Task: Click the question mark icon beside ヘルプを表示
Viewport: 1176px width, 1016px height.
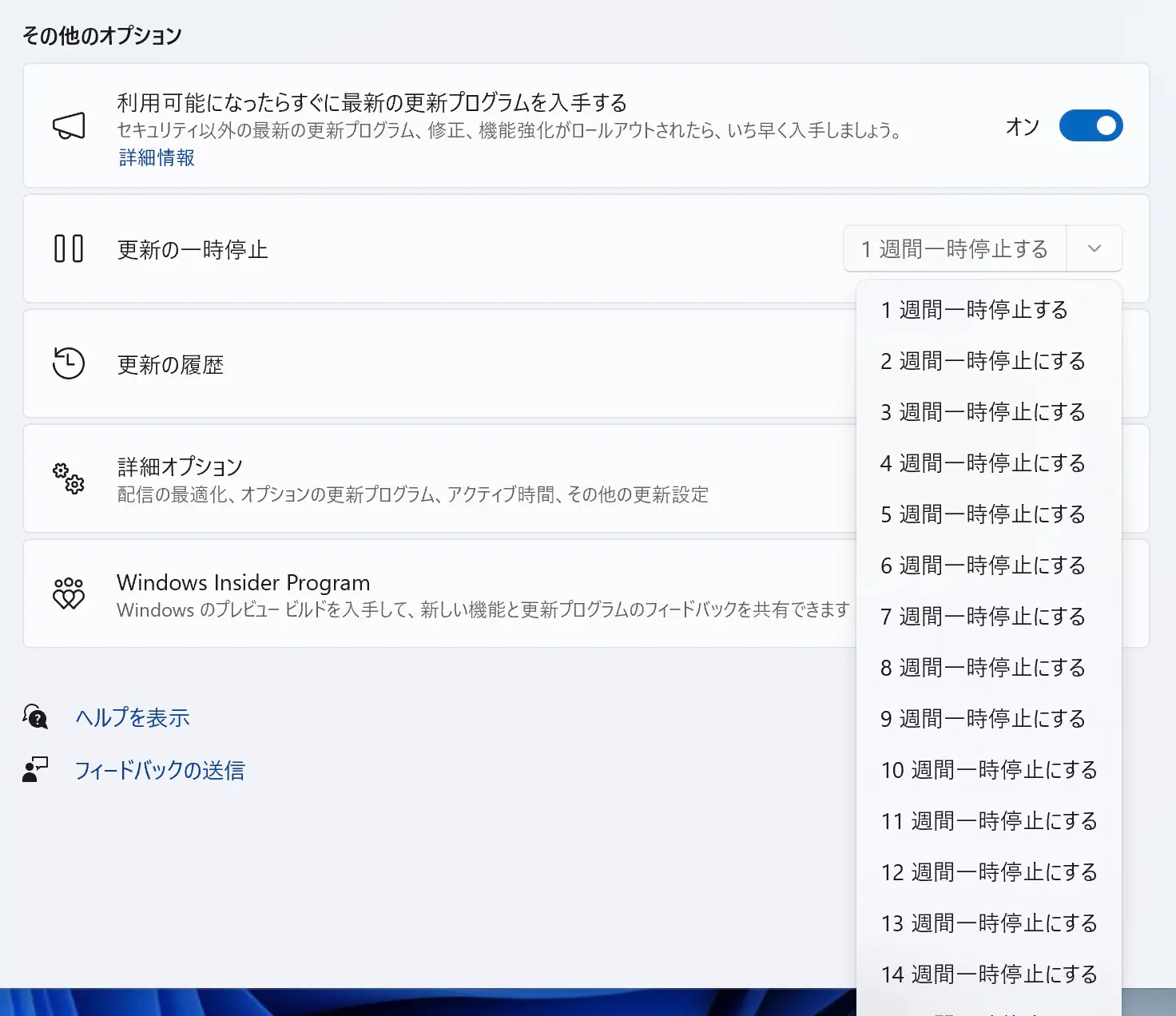Action: tap(35, 716)
